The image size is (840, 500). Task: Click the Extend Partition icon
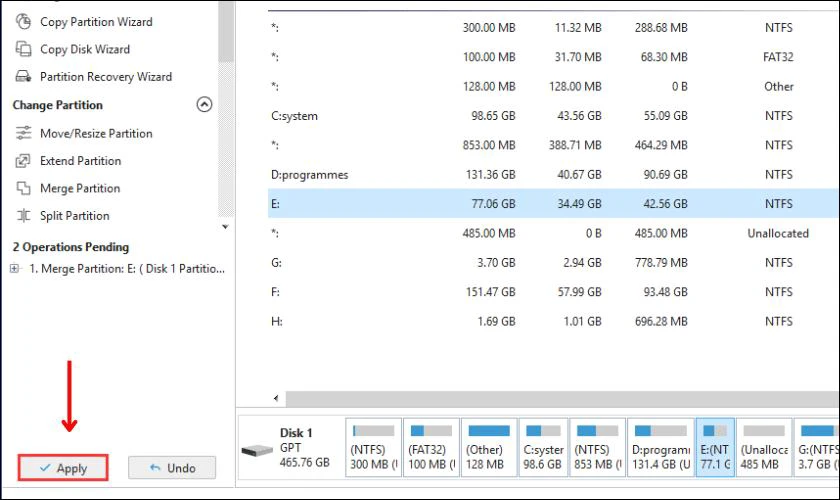click(x=23, y=160)
